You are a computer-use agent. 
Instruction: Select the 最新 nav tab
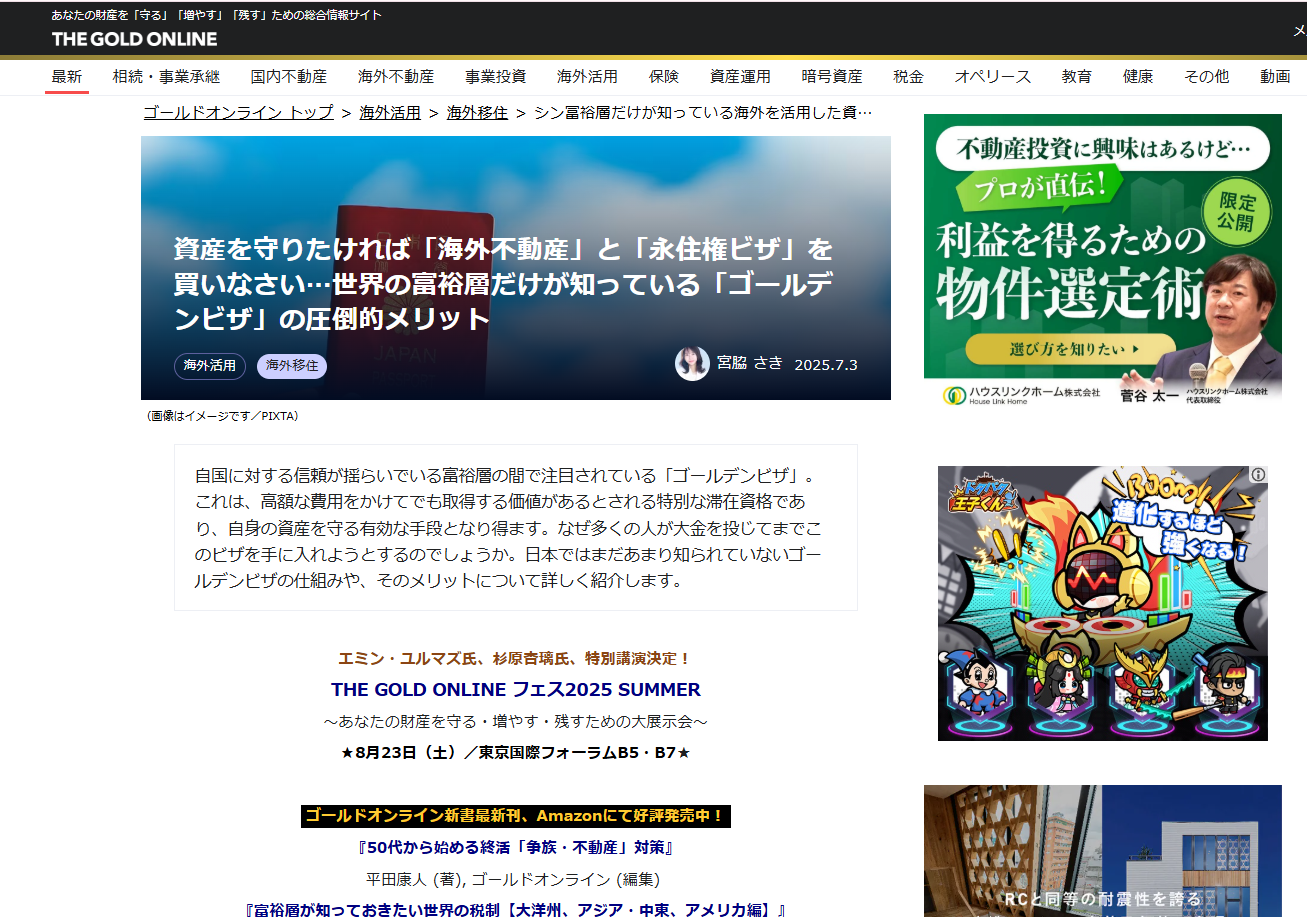[67, 76]
